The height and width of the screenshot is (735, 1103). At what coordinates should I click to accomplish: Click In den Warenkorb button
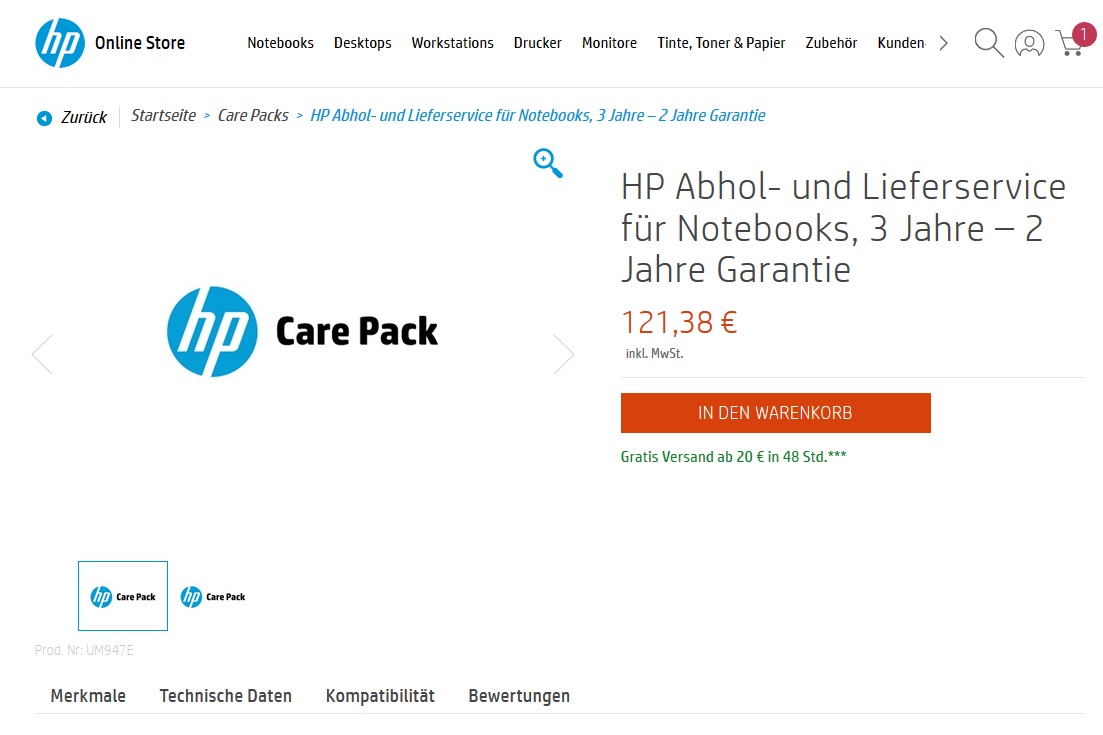(x=775, y=413)
